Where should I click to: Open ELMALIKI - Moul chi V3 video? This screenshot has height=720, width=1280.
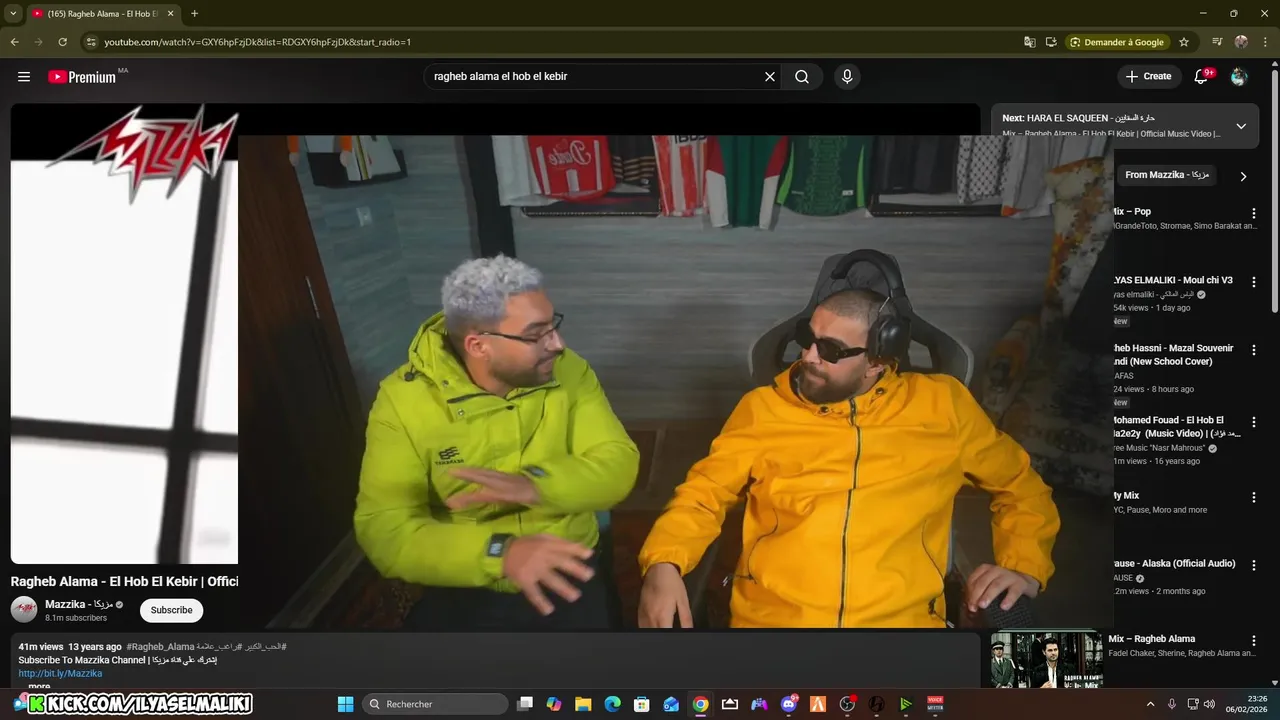pyautogui.click(x=1173, y=280)
